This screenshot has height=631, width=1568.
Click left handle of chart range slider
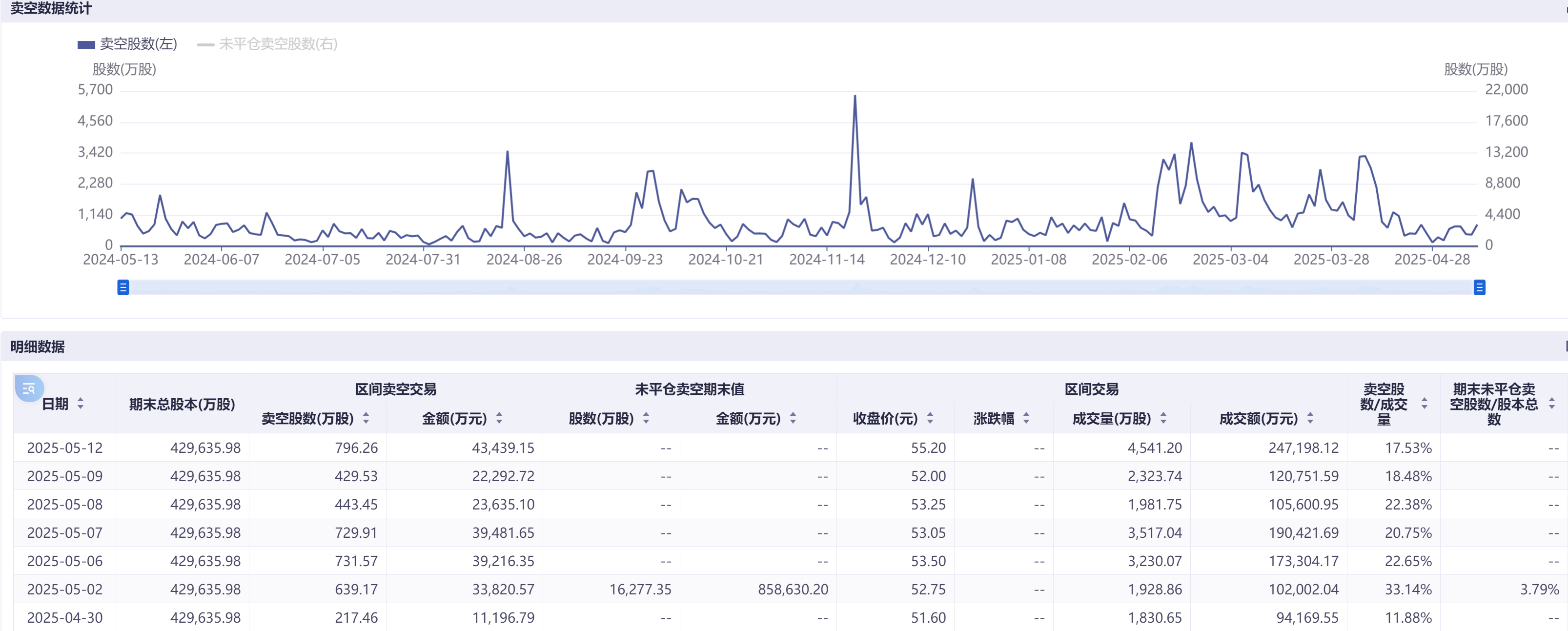(123, 287)
